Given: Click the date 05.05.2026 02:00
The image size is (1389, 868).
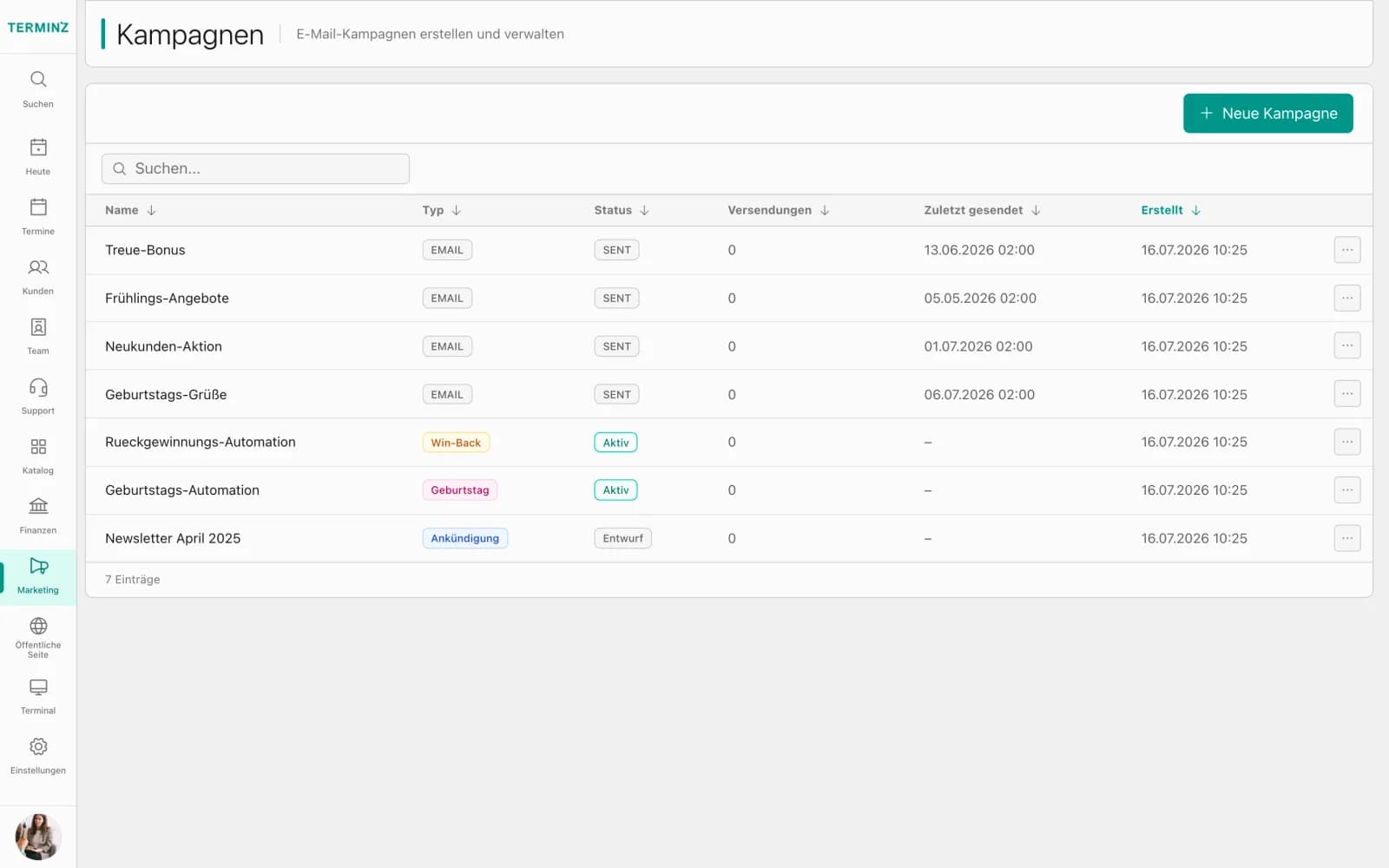Looking at the screenshot, I should coord(980,298).
